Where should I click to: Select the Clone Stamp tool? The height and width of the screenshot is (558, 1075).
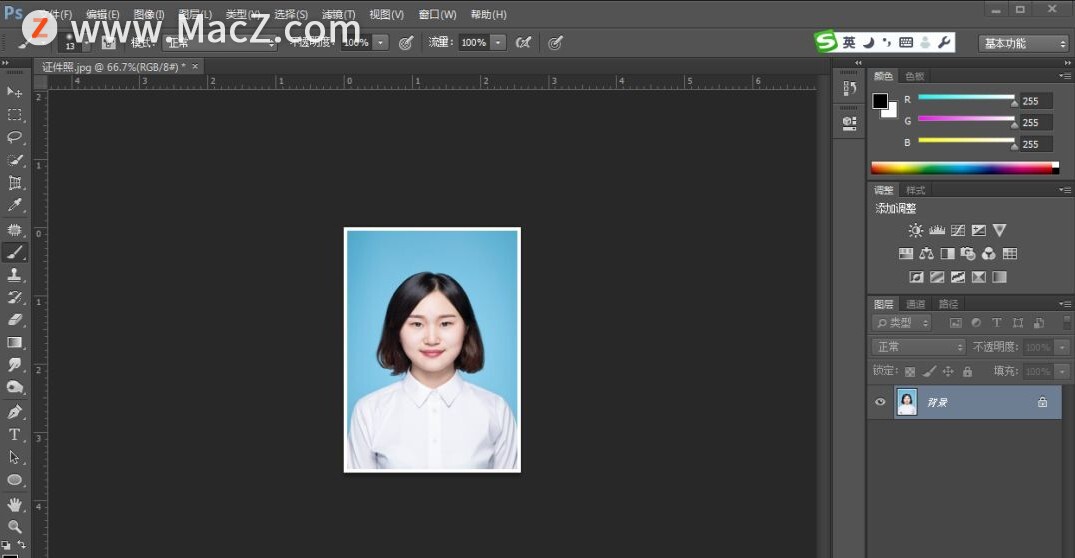pos(14,275)
